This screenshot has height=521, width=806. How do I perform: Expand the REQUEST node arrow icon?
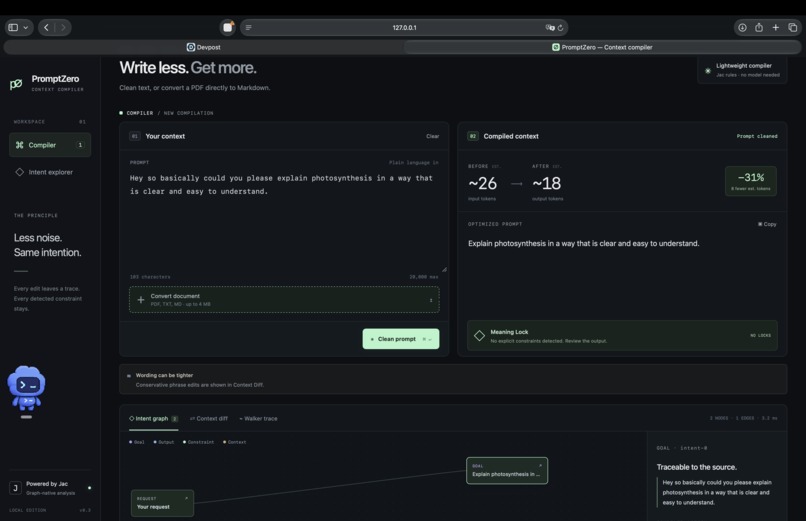186,498
